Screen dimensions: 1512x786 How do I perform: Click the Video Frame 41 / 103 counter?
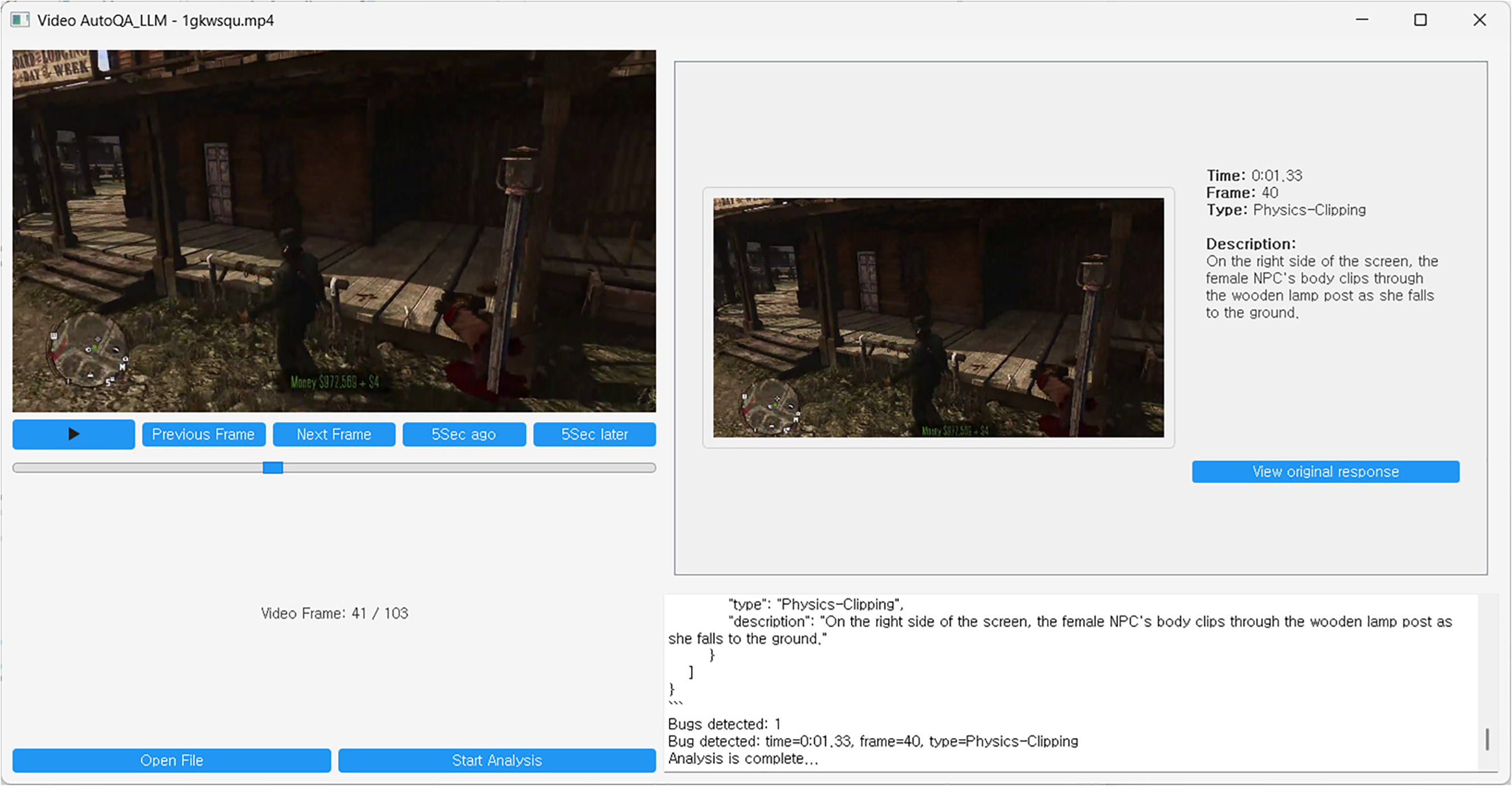coord(334,614)
